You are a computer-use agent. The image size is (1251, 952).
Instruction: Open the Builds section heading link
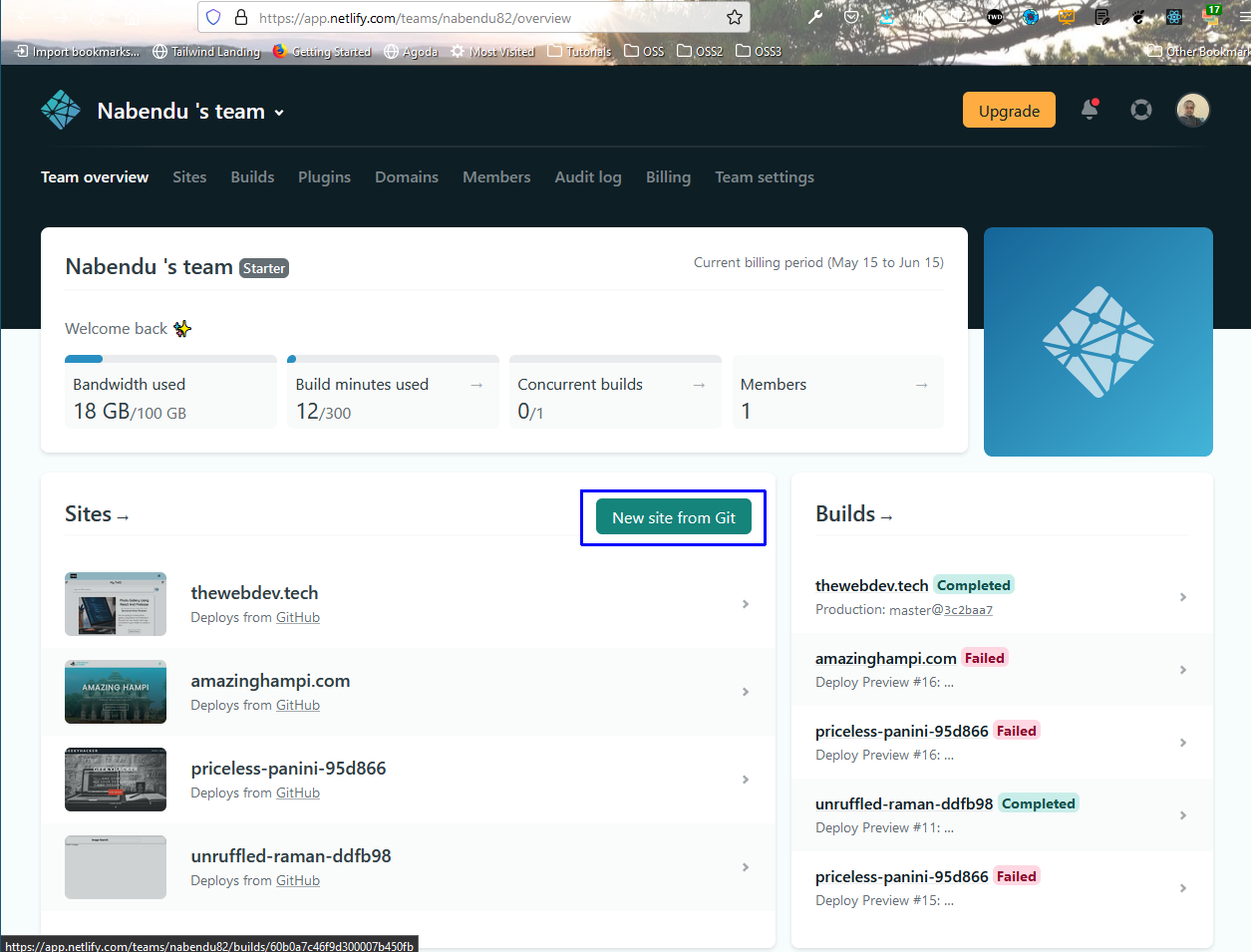[854, 514]
